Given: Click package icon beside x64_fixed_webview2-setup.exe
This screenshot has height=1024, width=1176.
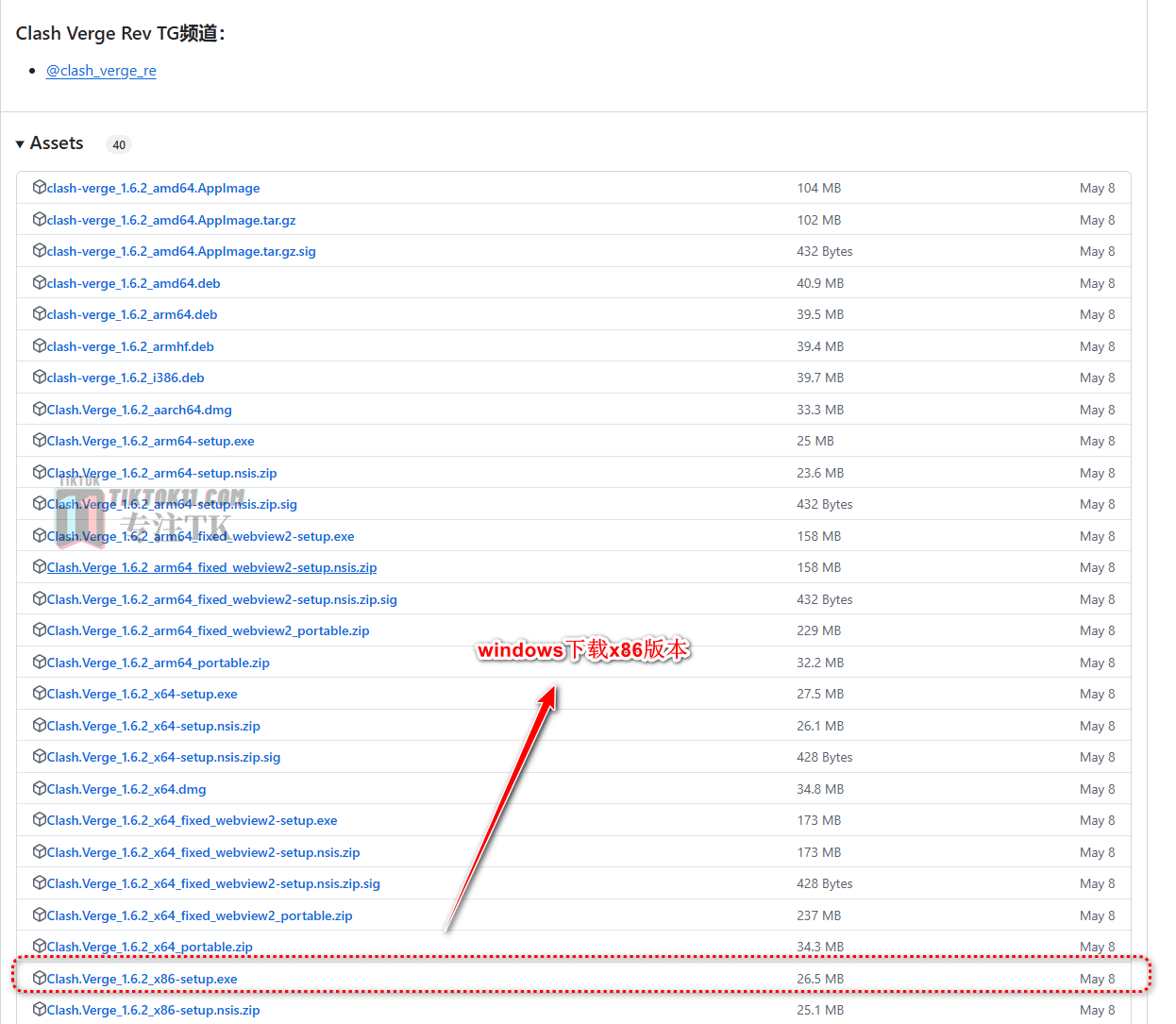Looking at the screenshot, I should 40,819.
